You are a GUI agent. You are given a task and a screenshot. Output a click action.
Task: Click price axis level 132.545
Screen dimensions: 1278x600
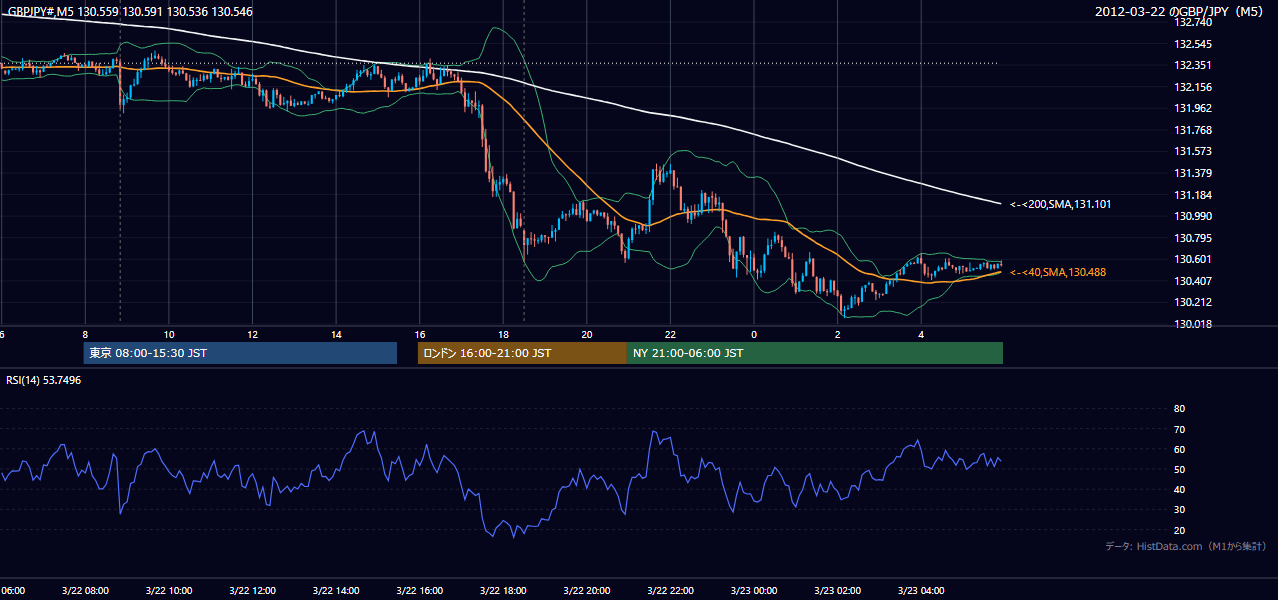pos(1191,44)
